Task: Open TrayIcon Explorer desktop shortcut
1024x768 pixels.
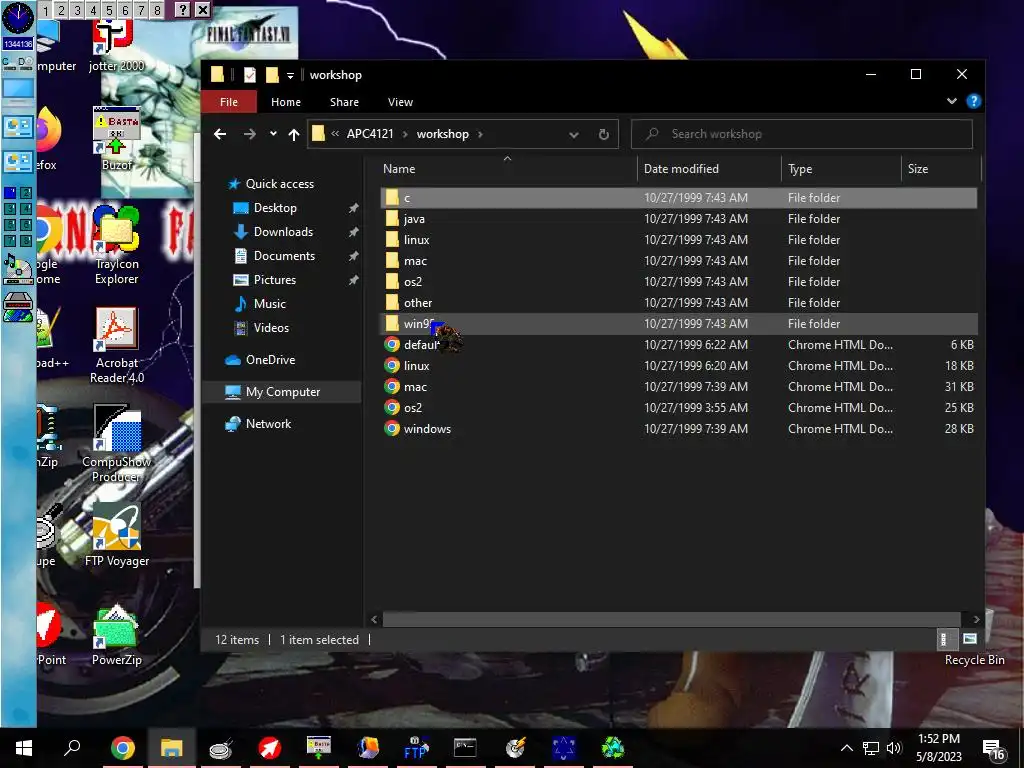Action: 116,246
